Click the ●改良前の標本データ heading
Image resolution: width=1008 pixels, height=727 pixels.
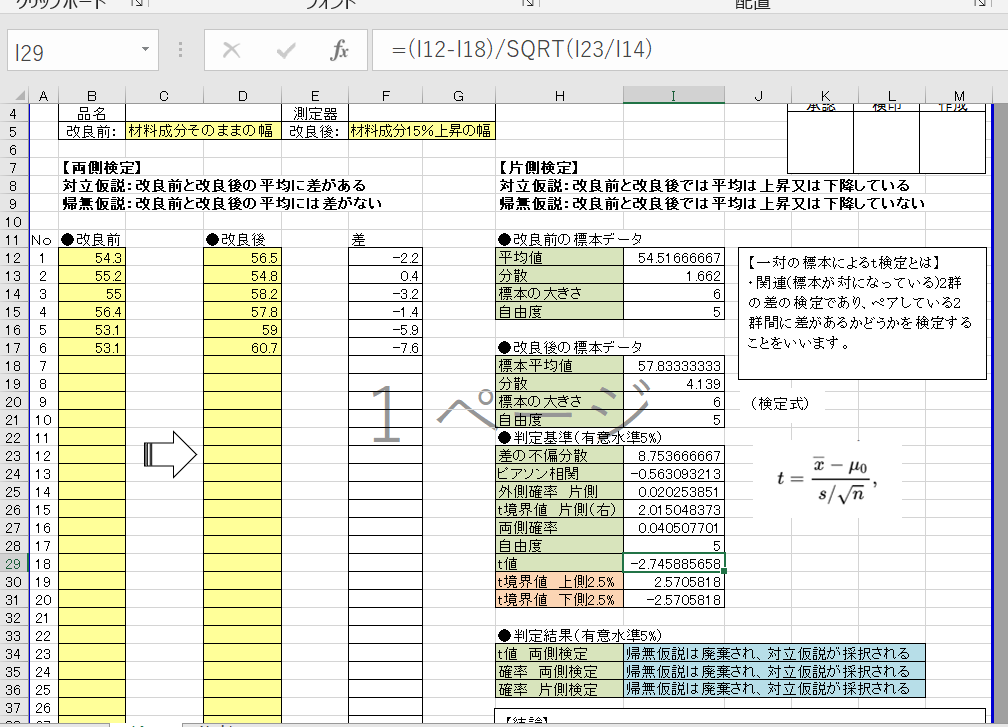tap(570, 240)
